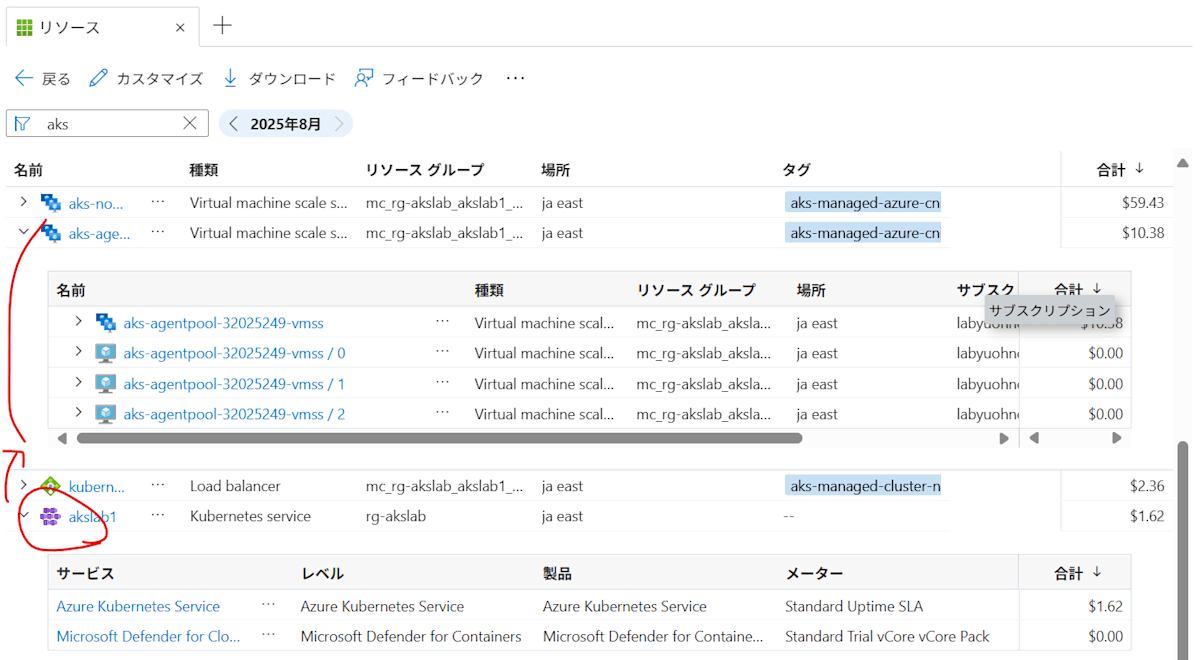Expand aks-agentpool-32025249-vmss parent row
This screenshot has width=1200, height=660.
click(x=79, y=322)
